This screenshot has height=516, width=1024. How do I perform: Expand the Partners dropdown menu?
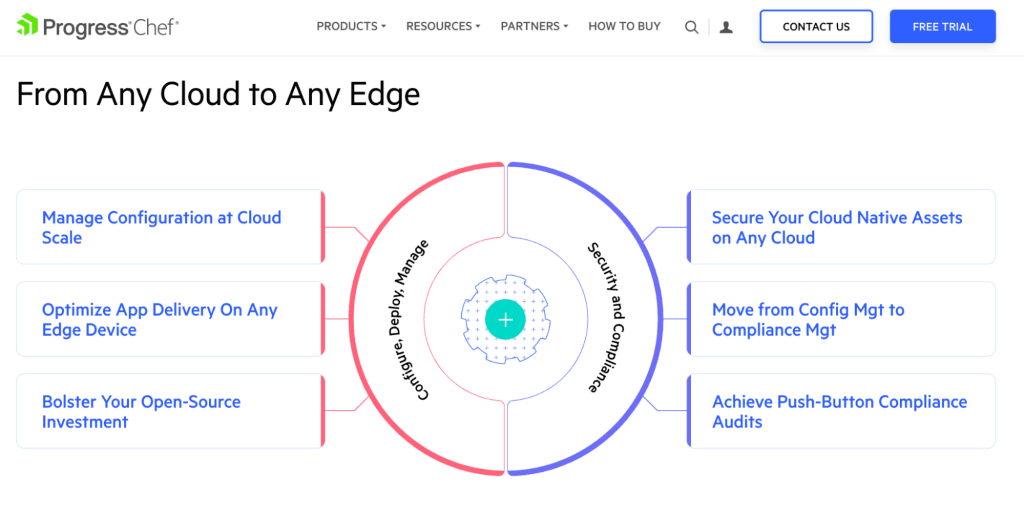534,26
